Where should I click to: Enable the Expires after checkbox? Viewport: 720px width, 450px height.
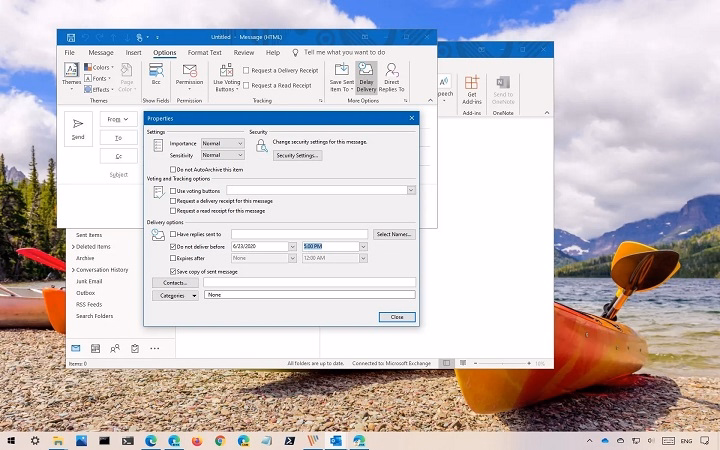point(173,258)
